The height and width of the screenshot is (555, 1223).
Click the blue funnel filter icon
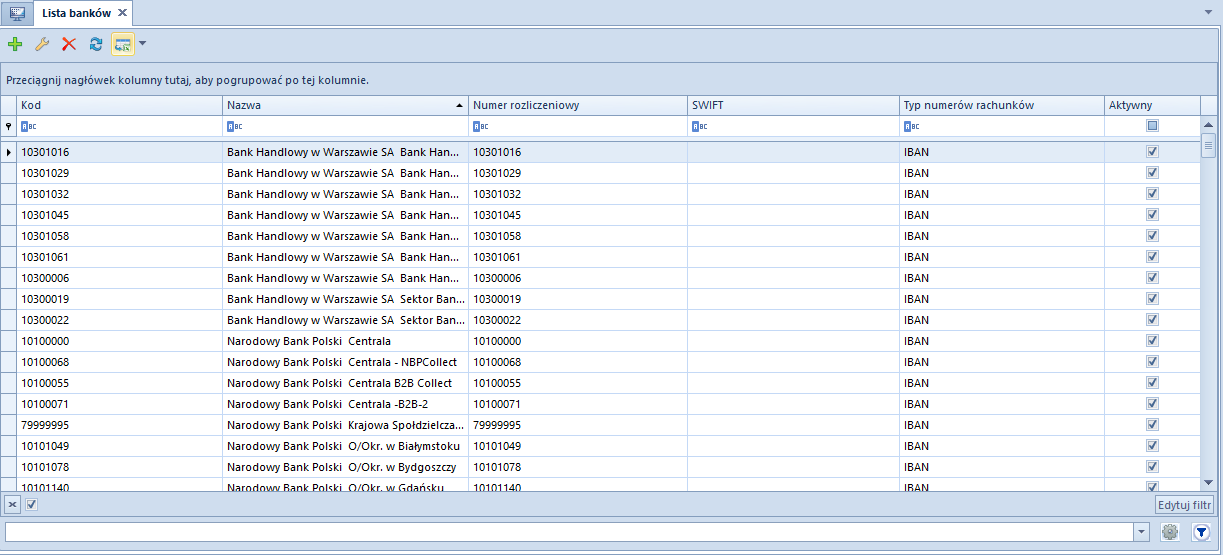click(x=1201, y=533)
